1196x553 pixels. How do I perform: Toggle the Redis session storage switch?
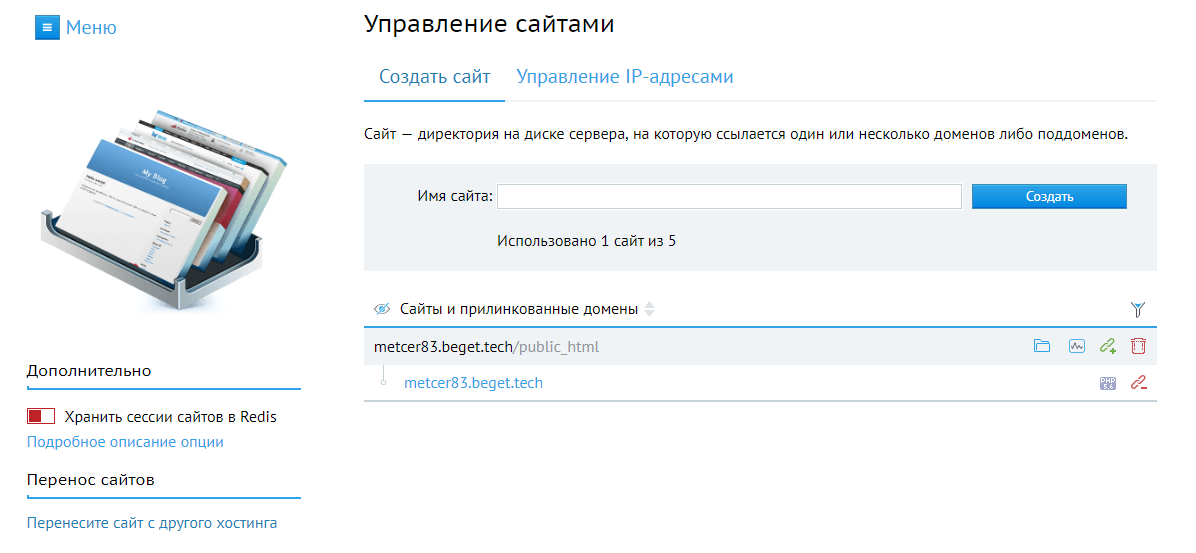(x=41, y=416)
